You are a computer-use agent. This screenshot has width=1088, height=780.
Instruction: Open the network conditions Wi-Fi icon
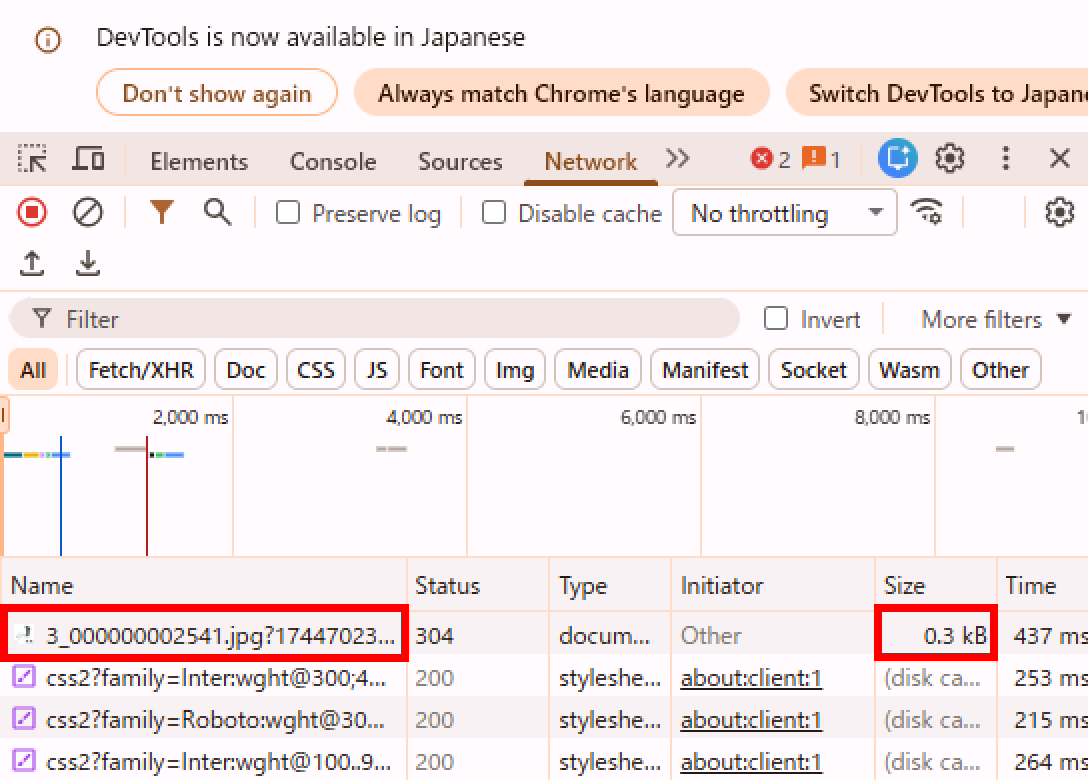point(927,212)
